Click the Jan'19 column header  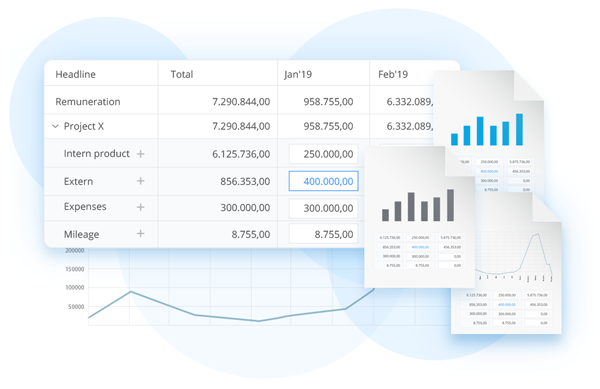[x=298, y=74]
